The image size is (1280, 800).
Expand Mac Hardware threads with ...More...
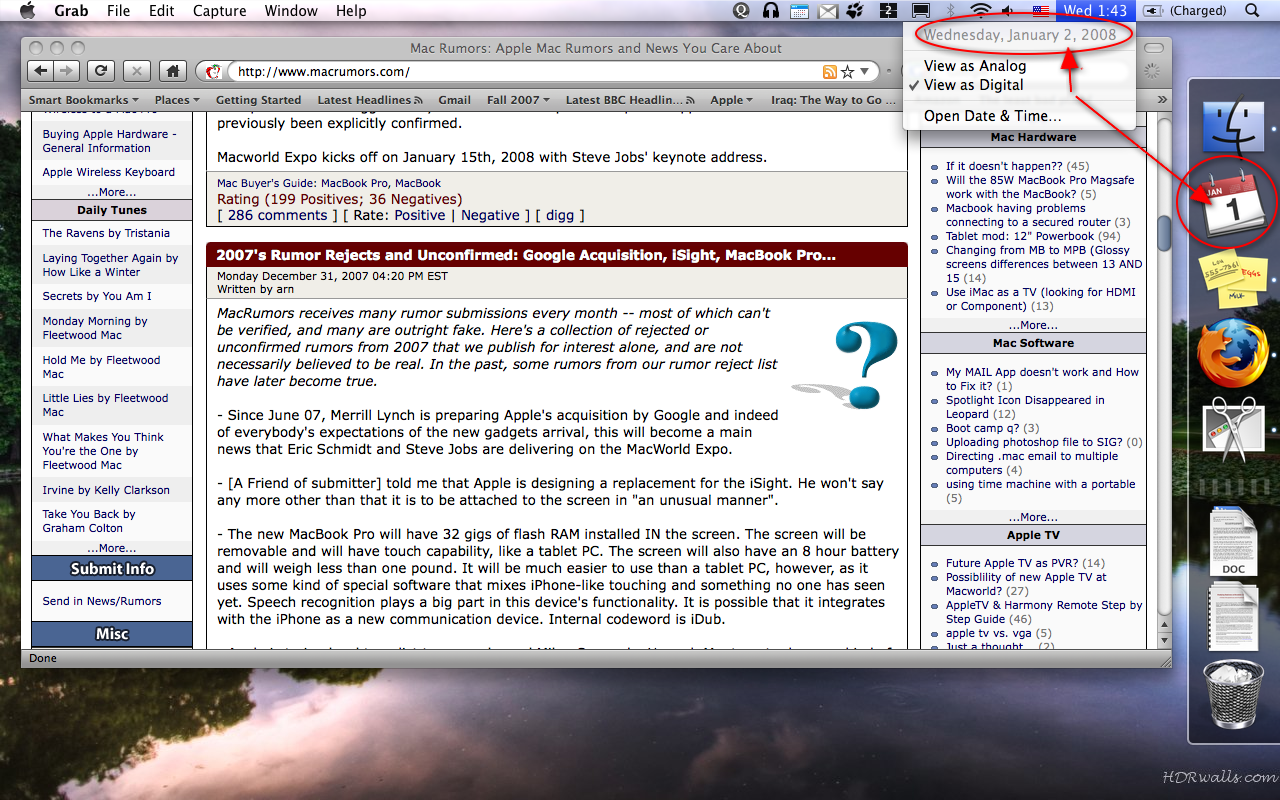tap(1033, 325)
